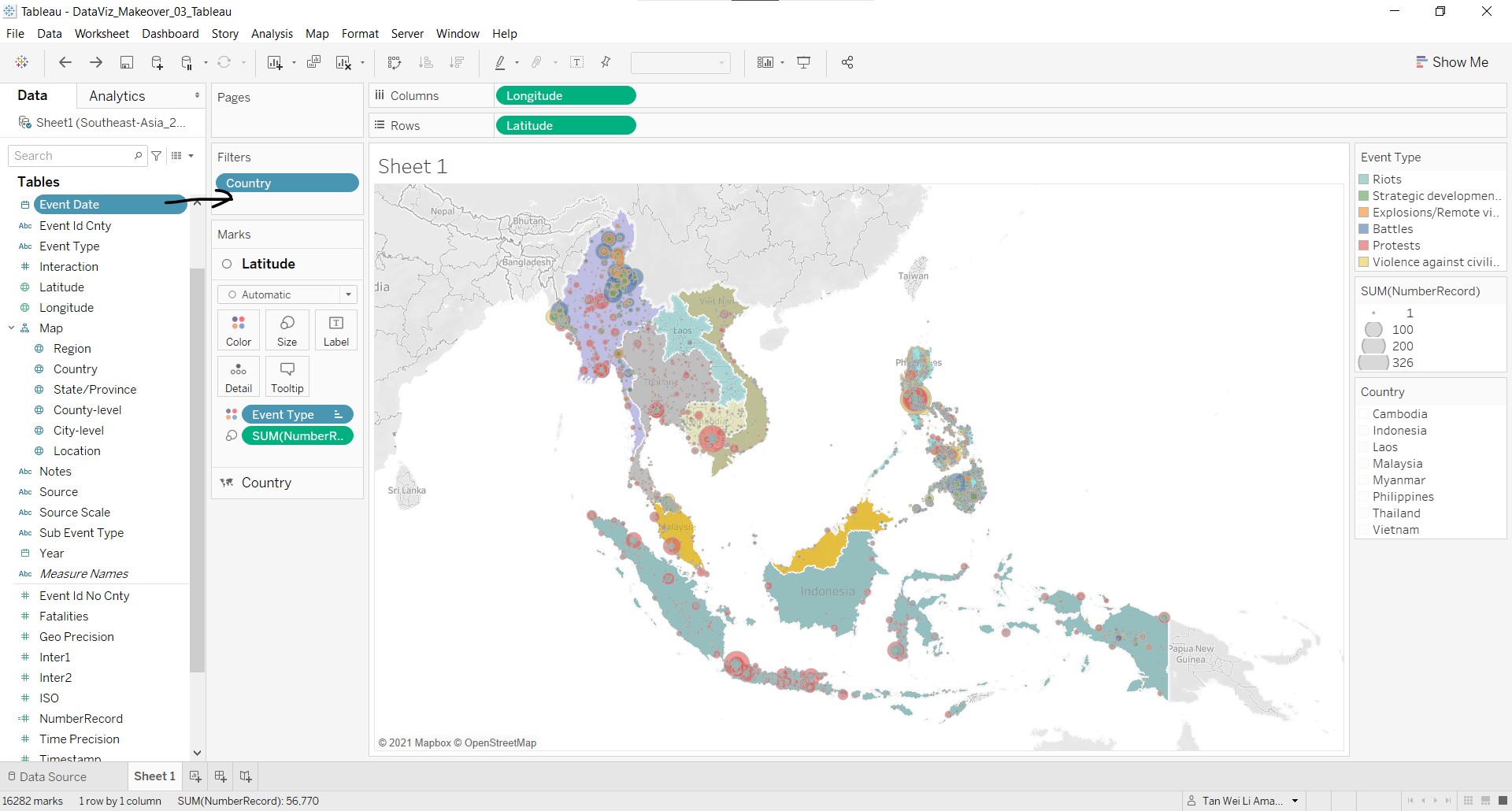Screen dimensions: 1512x811
Task: Click the Presentation Mode toolbar icon
Action: 804,63
